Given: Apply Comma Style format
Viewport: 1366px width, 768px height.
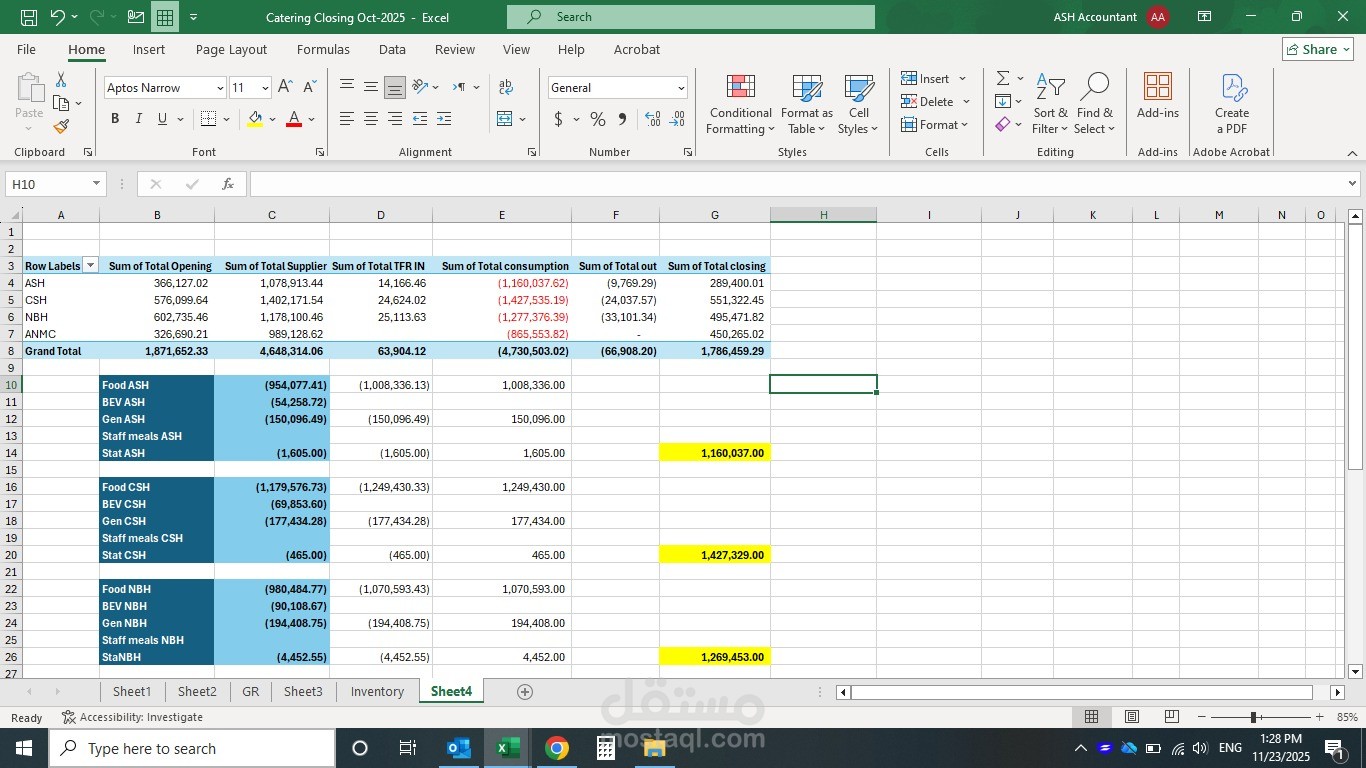Looking at the screenshot, I should 622,119.
